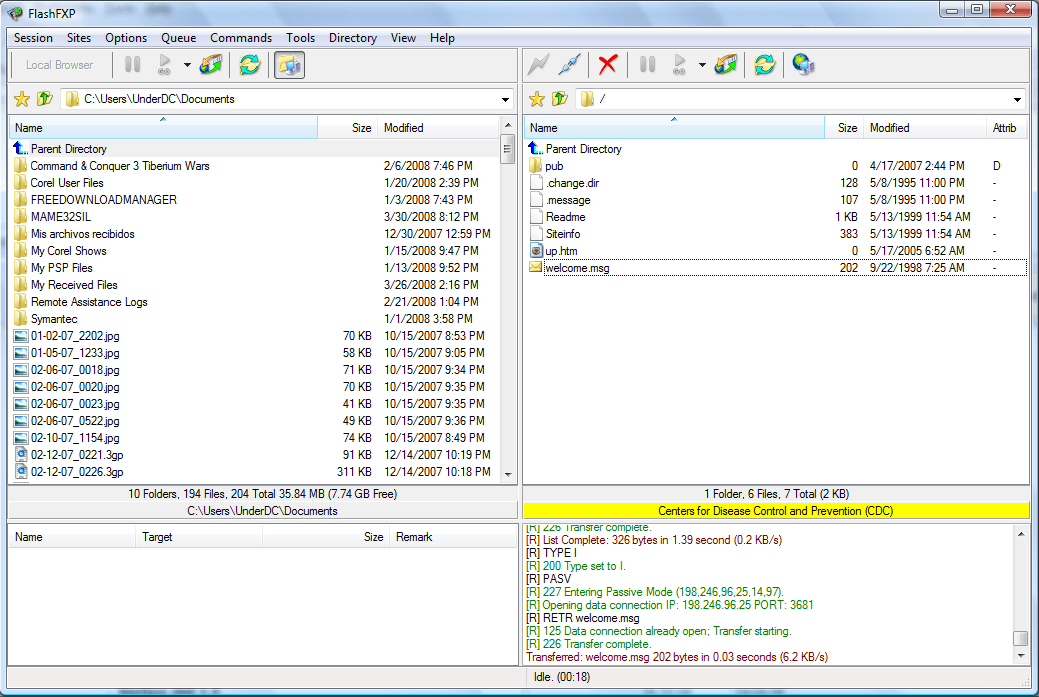Open the local path combo box dropdown
Image resolution: width=1039 pixels, height=697 pixels.
coord(505,99)
